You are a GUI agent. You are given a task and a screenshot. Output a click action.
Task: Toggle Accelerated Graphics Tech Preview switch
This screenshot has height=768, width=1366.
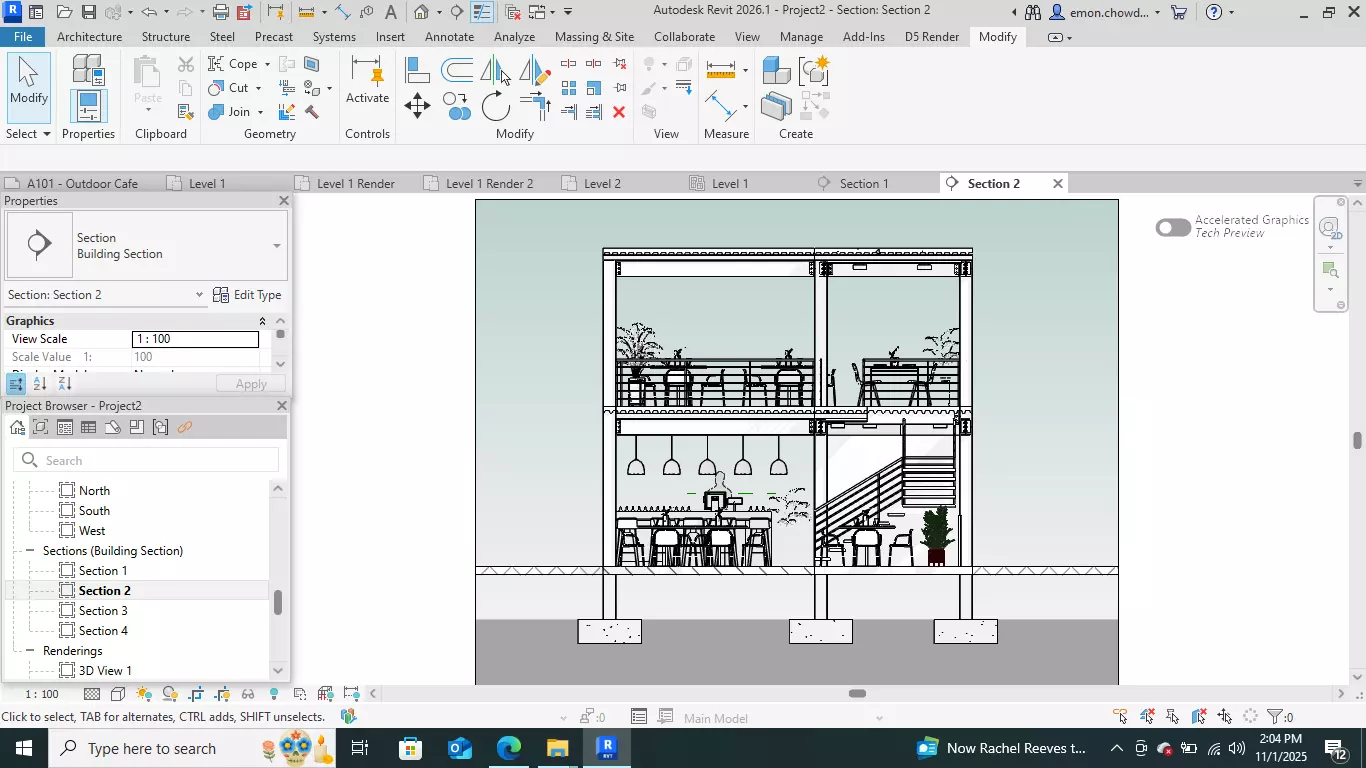pos(1173,227)
